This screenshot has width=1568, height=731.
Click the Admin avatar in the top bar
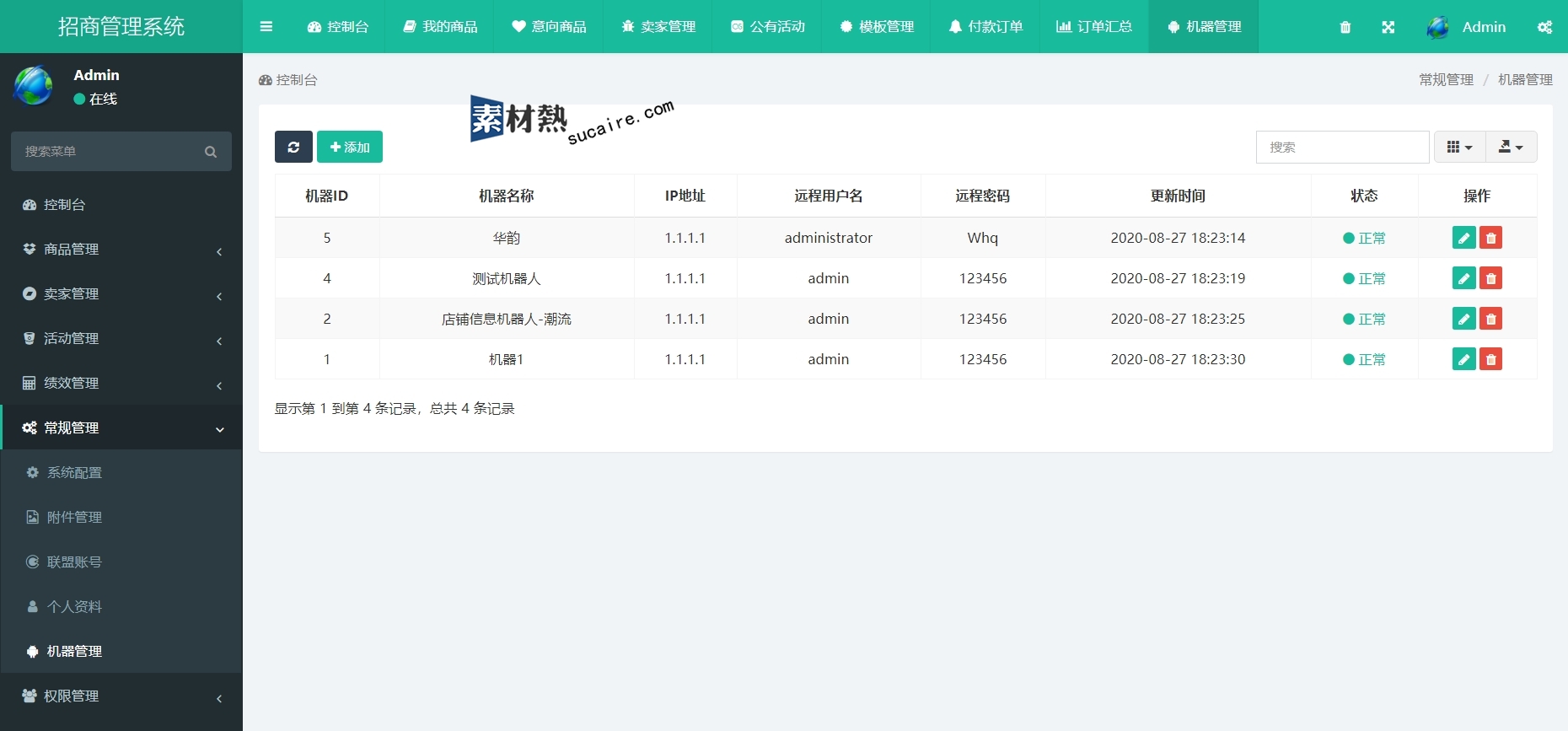(1438, 27)
